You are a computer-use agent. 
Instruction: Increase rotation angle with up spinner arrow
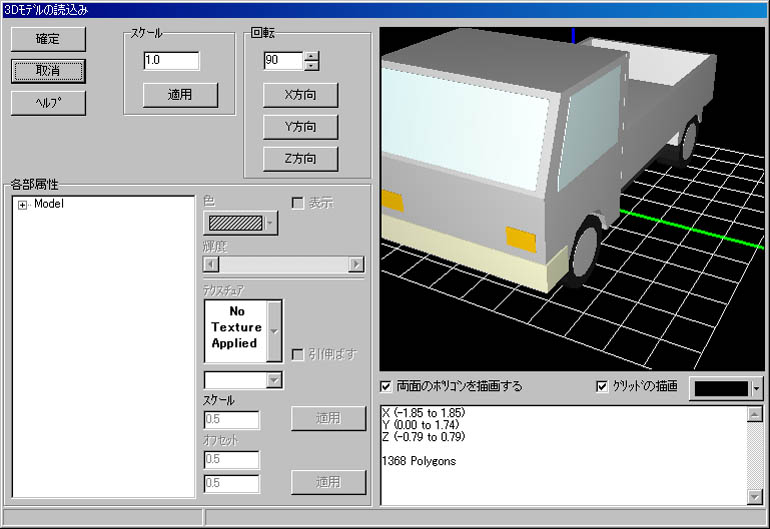pyautogui.click(x=311, y=56)
